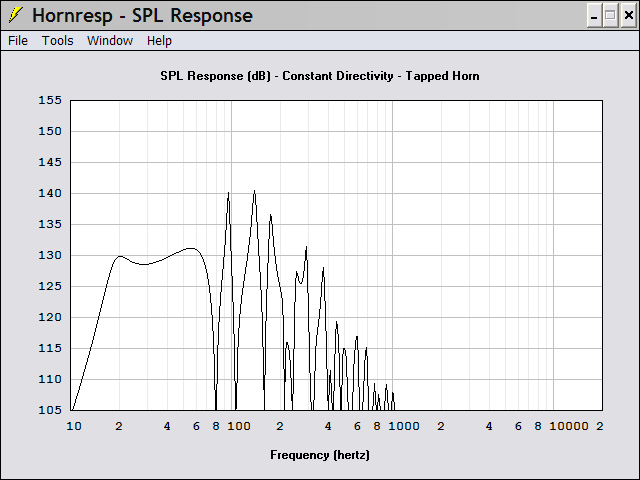Click the 145 dB y-axis label
The width and height of the screenshot is (640, 480).
tap(50, 162)
